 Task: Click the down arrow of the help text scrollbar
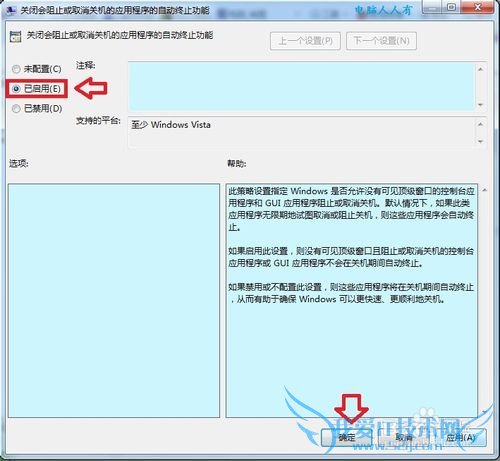[485, 412]
